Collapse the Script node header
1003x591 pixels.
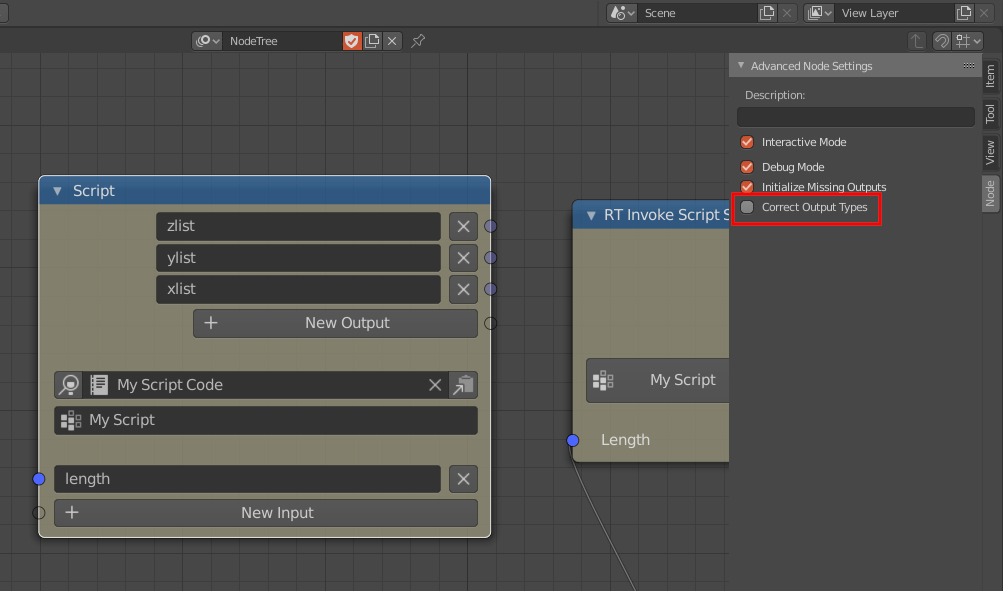click(x=57, y=190)
